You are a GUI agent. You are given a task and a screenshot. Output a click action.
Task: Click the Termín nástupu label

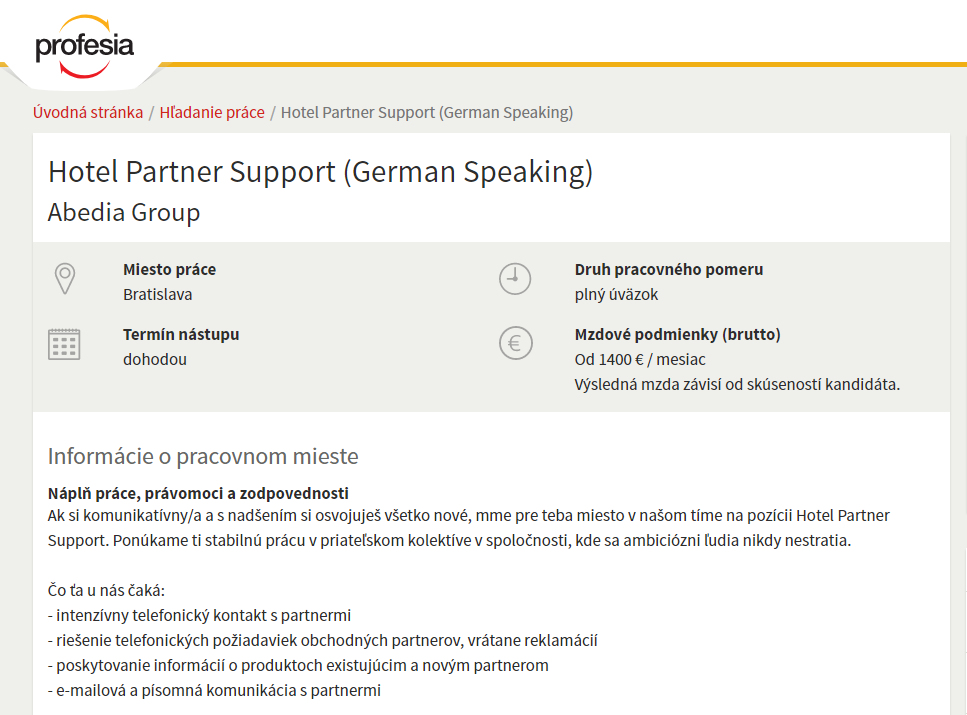pos(181,334)
